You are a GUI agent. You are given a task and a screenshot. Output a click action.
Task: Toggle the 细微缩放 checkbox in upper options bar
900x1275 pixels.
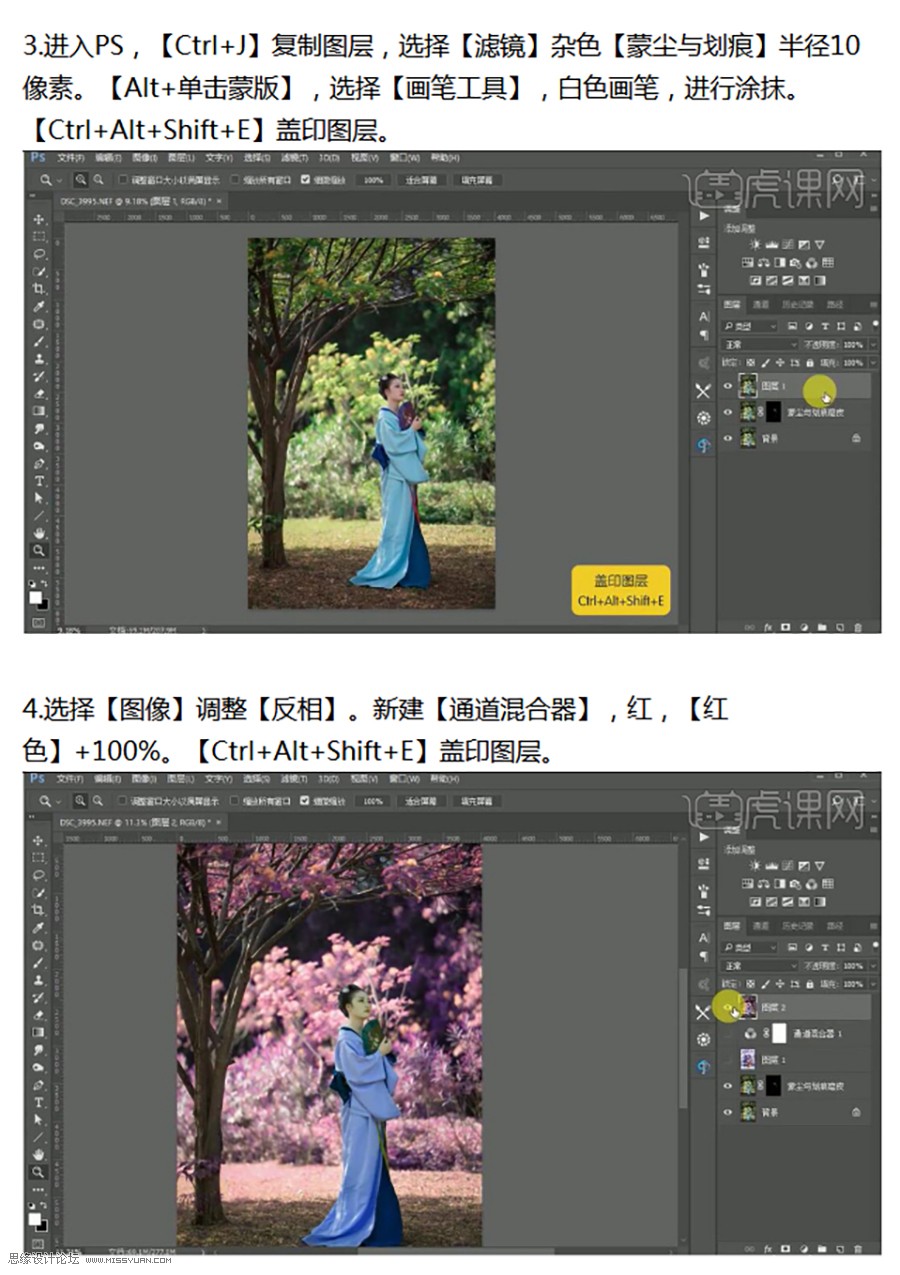305,180
